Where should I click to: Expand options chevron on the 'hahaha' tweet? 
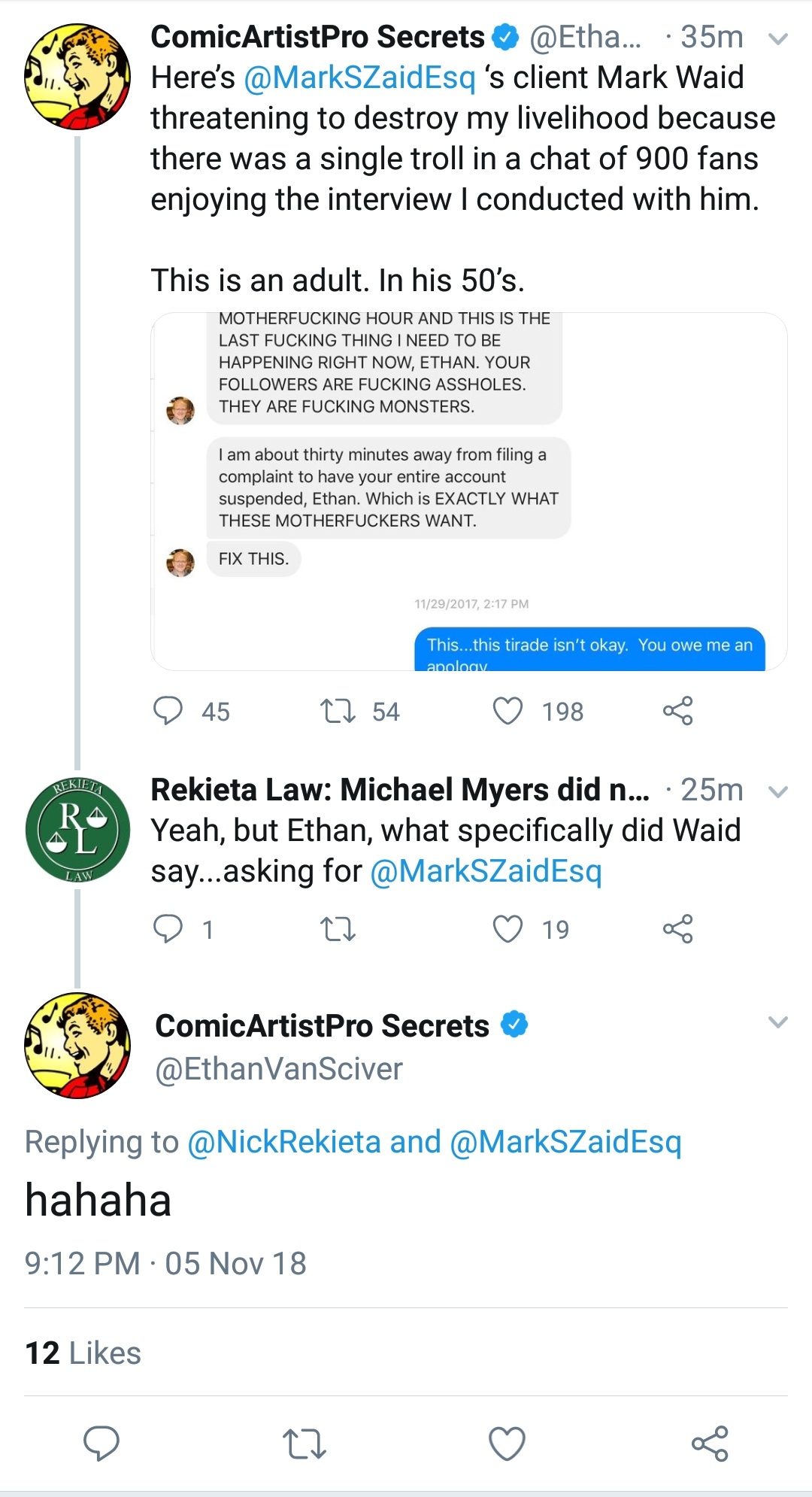(x=778, y=1022)
